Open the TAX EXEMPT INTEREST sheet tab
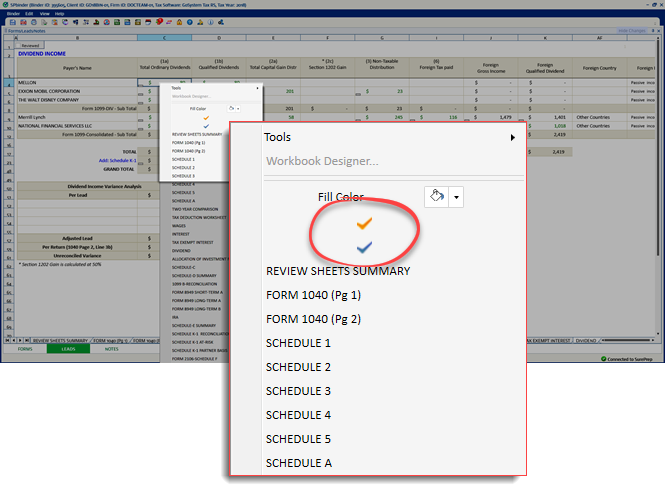 coord(549,340)
